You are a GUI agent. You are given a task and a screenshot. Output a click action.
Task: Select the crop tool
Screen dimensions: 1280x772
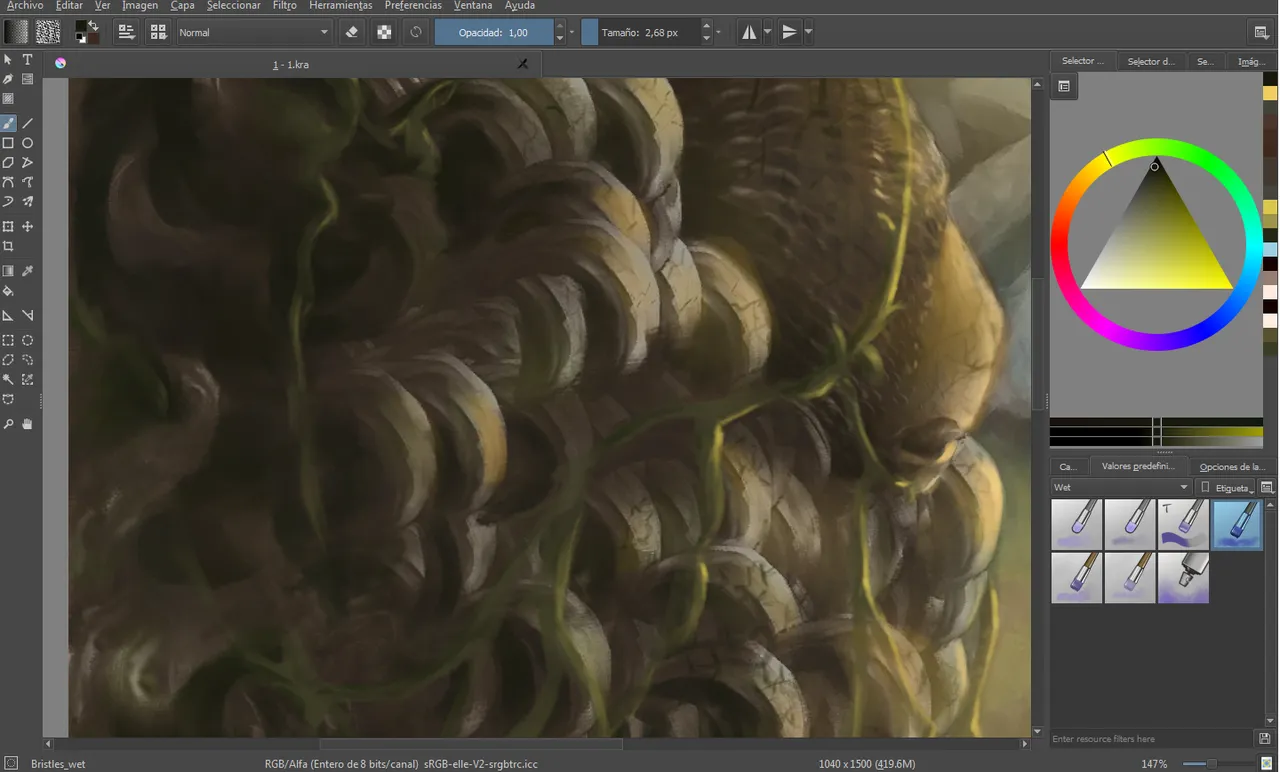pyautogui.click(x=8, y=246)
